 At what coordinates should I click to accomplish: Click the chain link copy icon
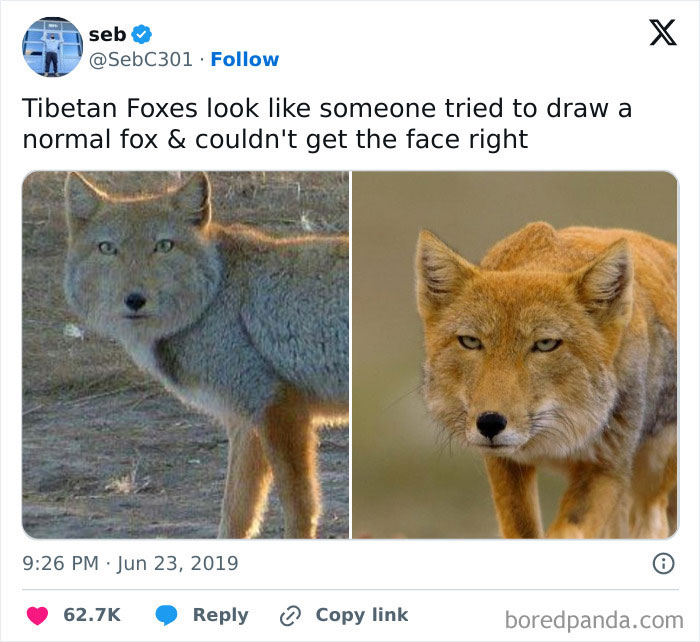(291, 615)
